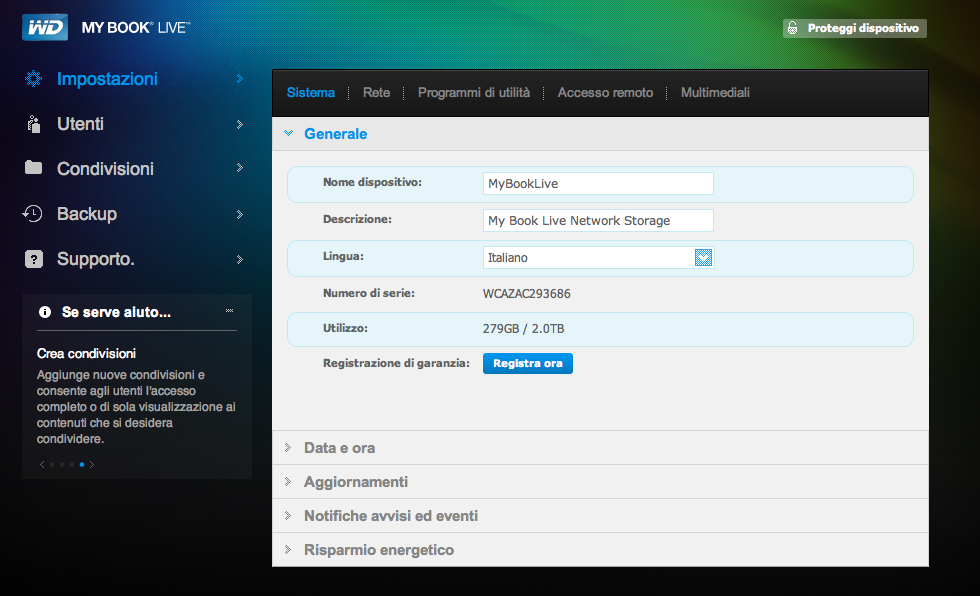Open the Lingua dropdown menu
Viewport: 980px width, 596px height.
click(703, 258)
